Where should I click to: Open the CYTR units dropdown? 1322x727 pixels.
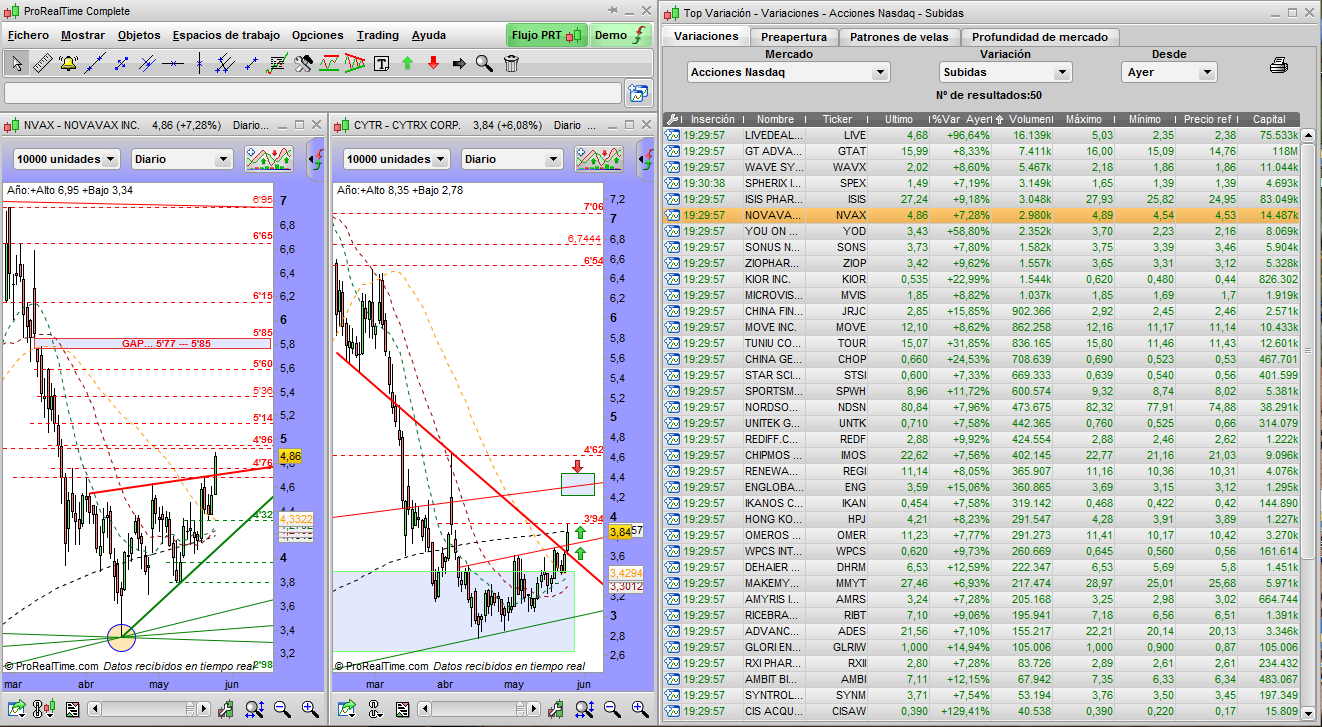pyautogui.click(x=397, y=159)
